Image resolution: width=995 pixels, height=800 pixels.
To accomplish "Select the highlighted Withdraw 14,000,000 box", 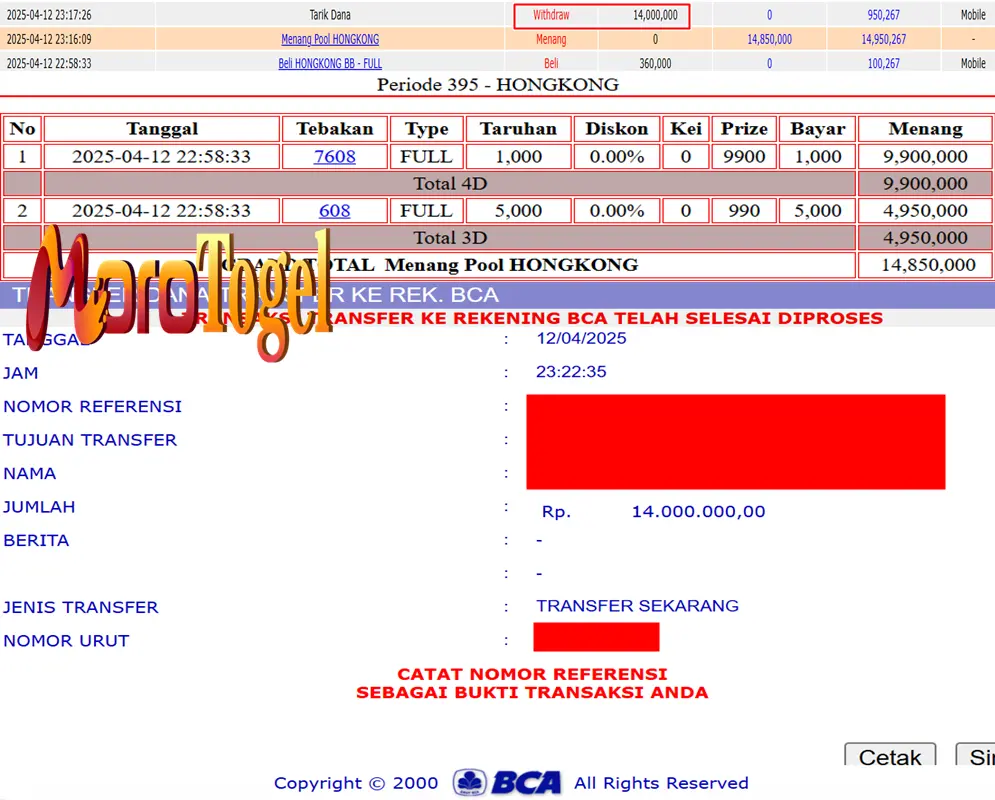I will [x=601, y=15].
